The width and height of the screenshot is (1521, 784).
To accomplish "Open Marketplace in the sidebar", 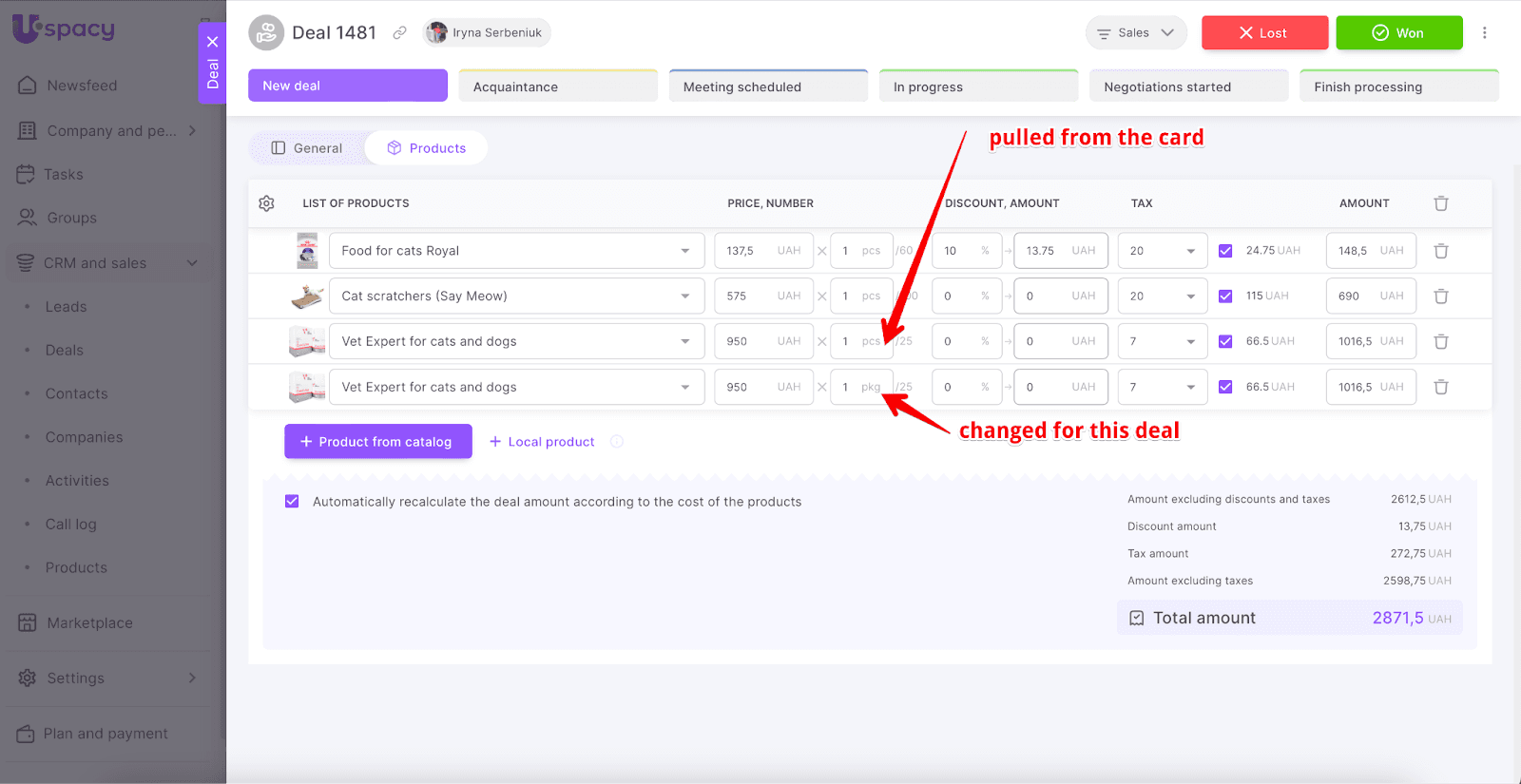I will tap(89, 623).
